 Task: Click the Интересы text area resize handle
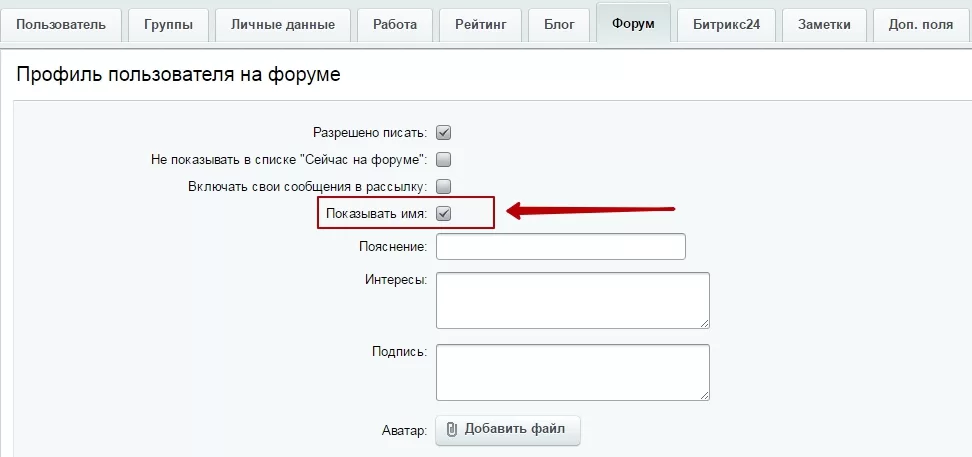pos(705,324)
